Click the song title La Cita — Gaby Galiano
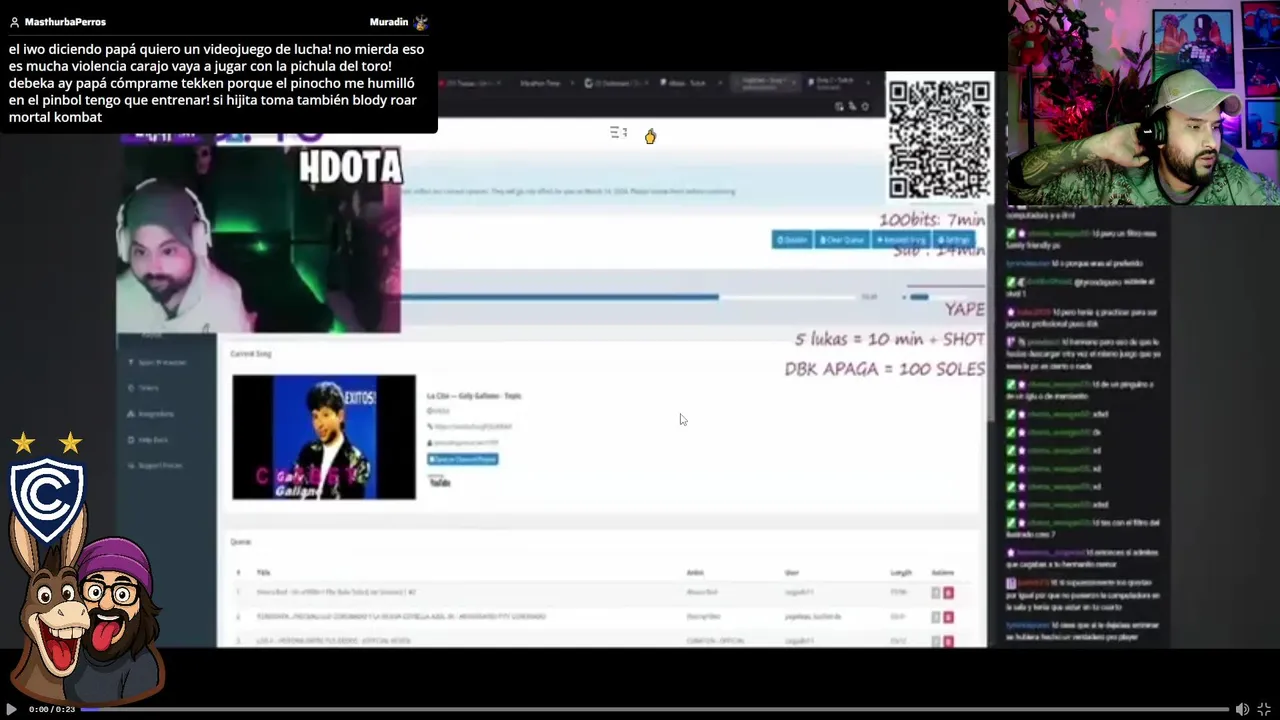The image size is (1280, 720). point(474,396)
